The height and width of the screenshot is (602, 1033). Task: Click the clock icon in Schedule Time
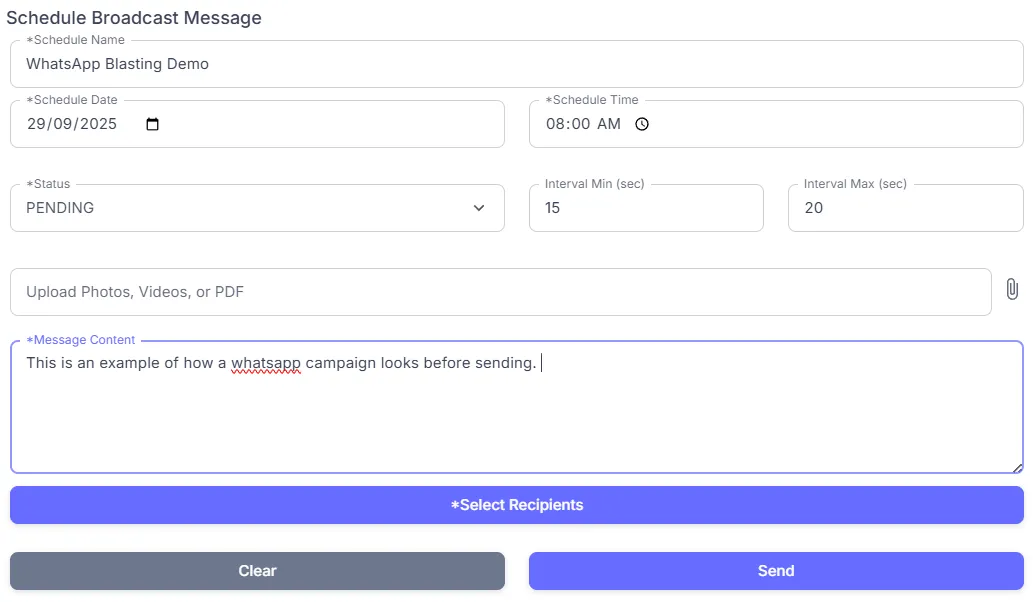[642, 125]
